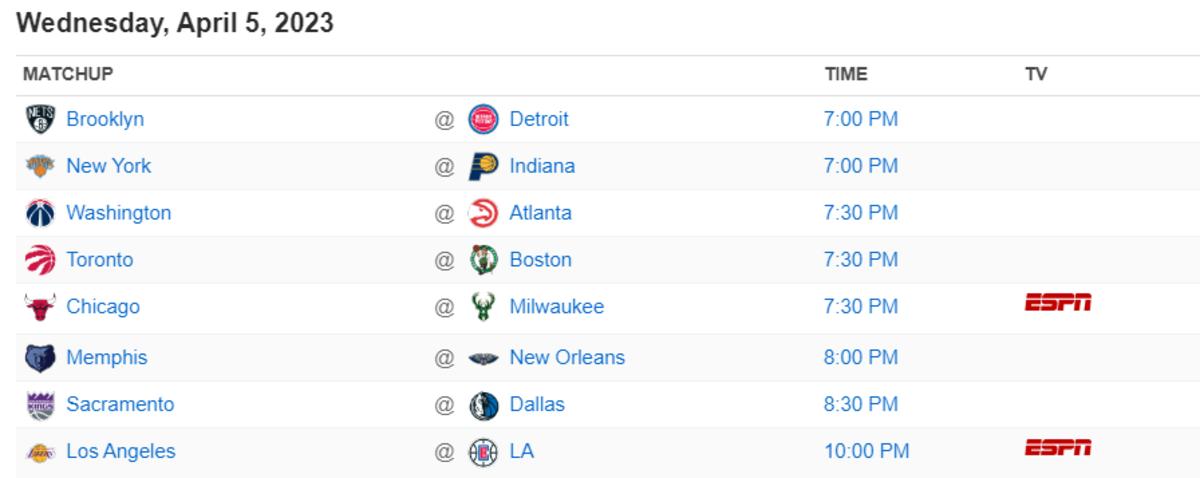Click the Brooklyn Nets logo icon
This screenshot has width=1200, height=478.
[40, 119]
